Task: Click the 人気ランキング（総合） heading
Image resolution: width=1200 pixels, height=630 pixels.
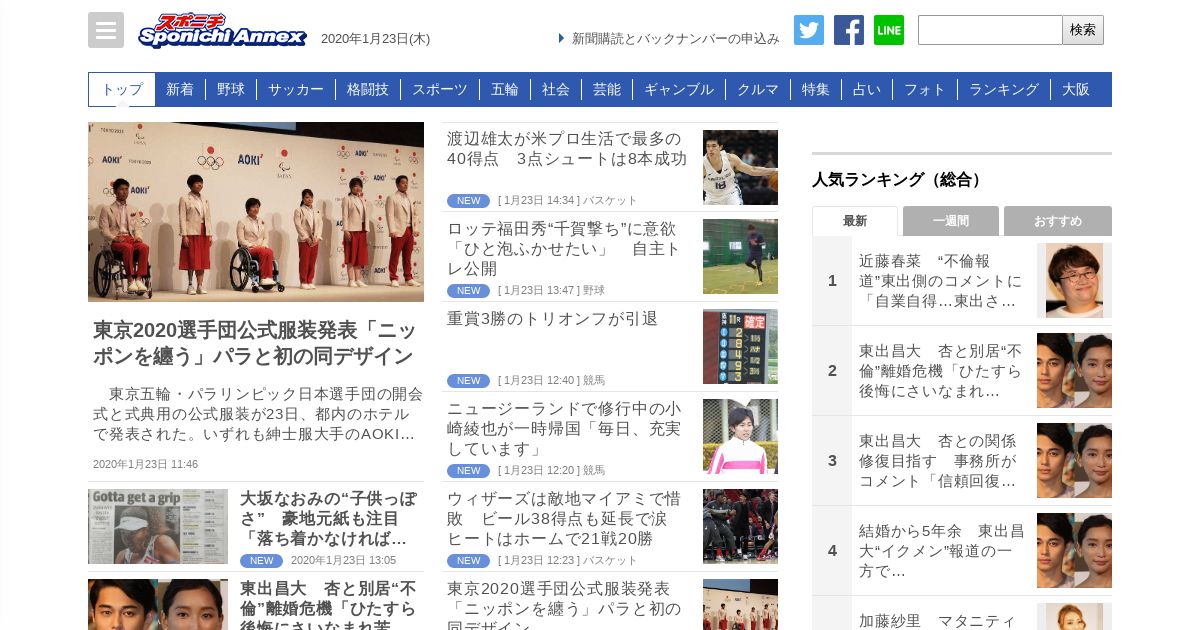Action: 898,180
